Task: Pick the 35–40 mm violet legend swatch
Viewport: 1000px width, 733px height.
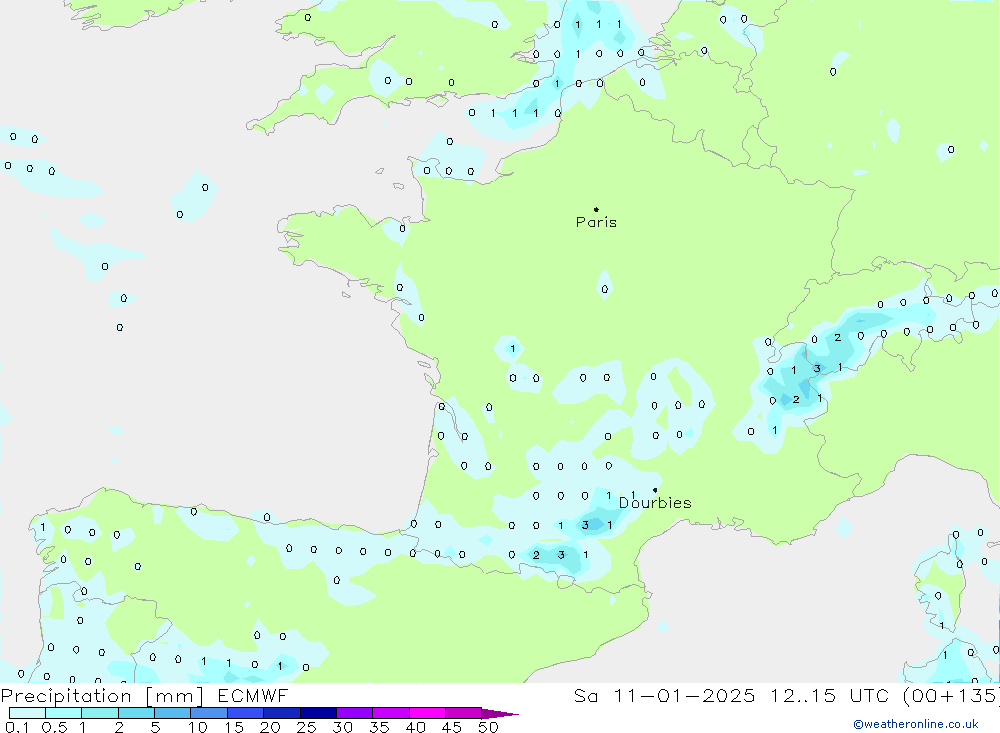Action: coord(391,713)
